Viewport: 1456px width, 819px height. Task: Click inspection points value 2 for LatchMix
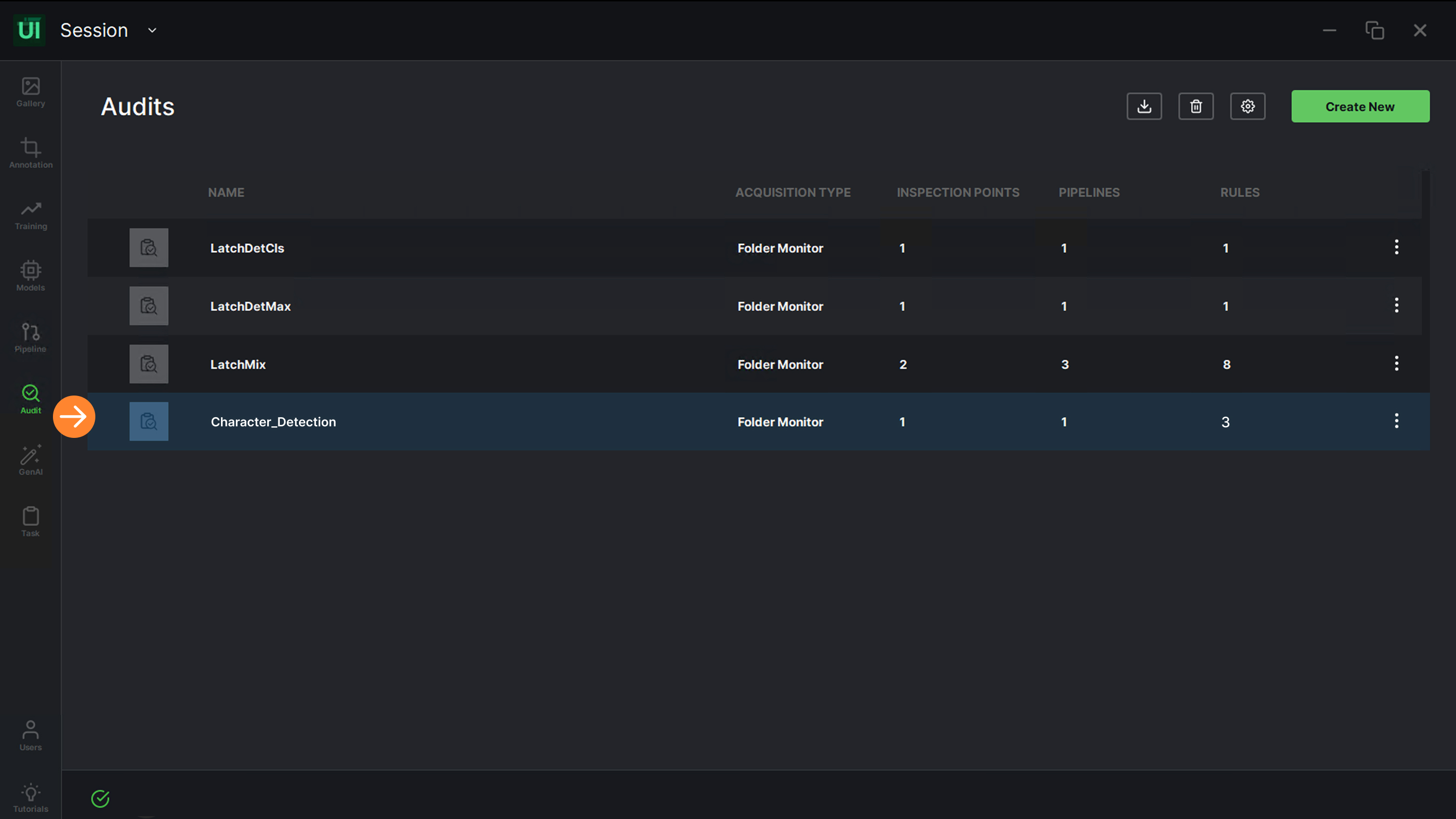point(903,364)
